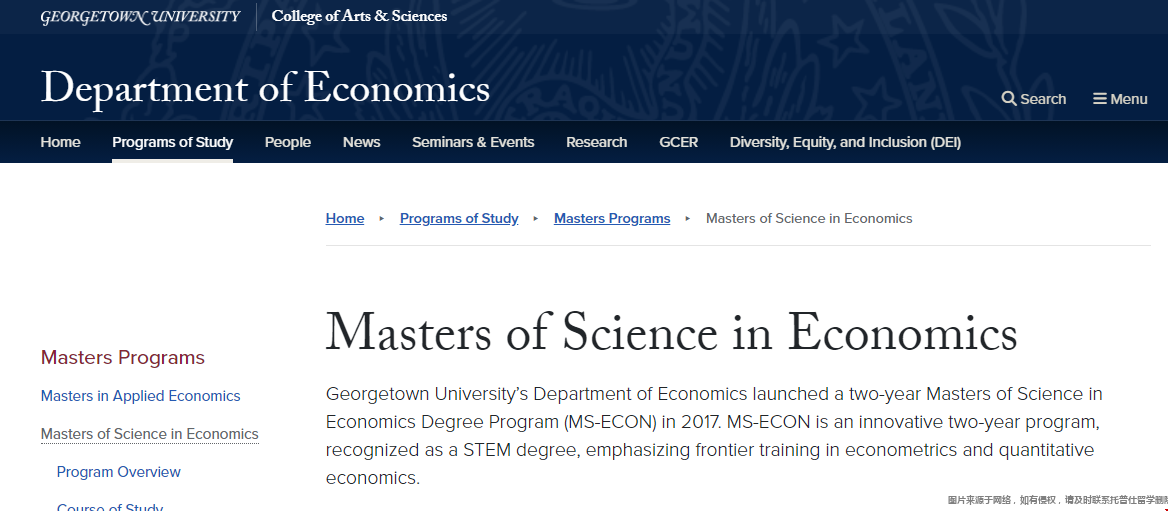This screenshot has width=1168, height=511.
Task: Open the hamburger Menu icon
Action: pos(1099,99)
